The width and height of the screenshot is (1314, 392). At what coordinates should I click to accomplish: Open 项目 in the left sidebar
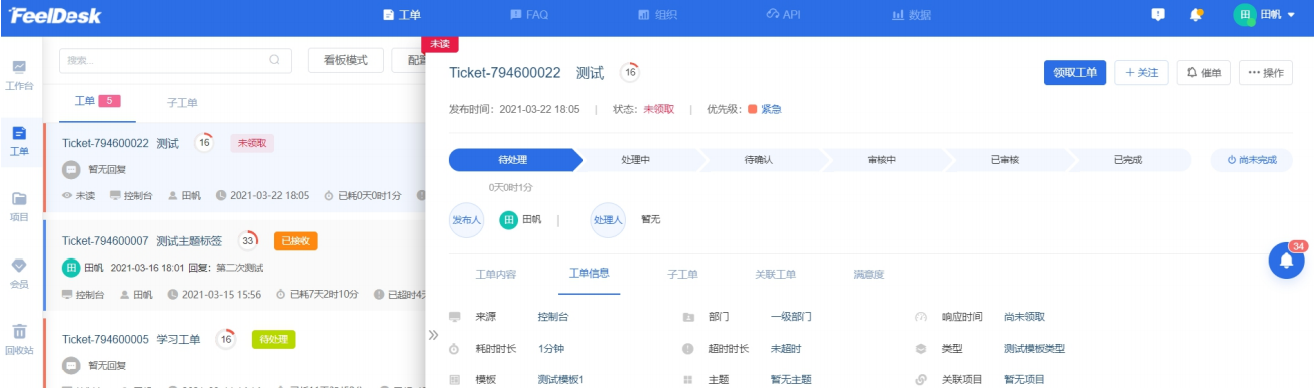click(x=19, y=207)
